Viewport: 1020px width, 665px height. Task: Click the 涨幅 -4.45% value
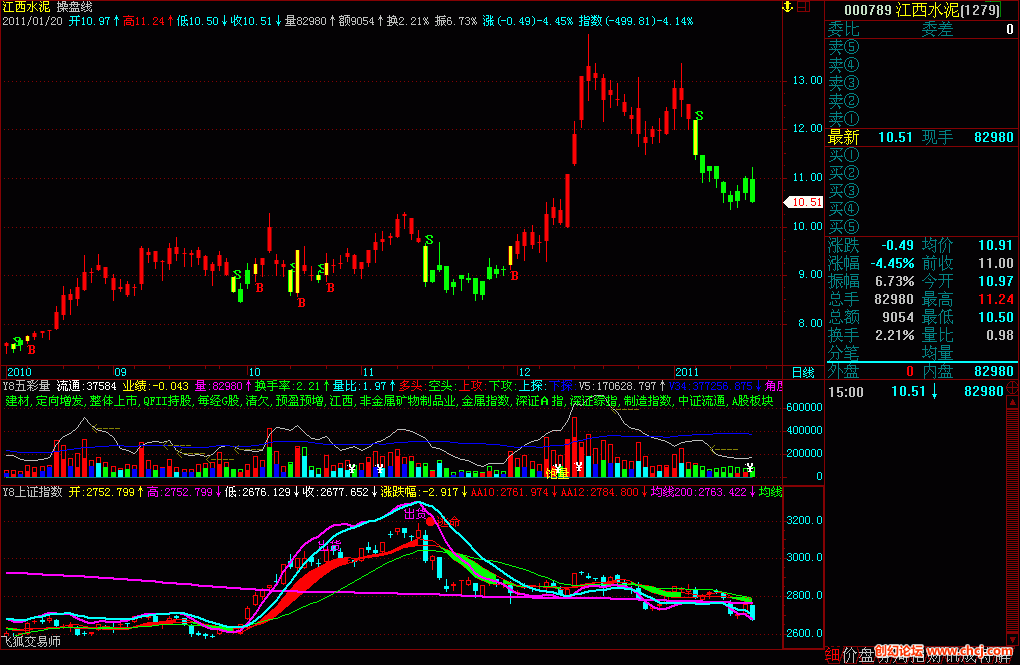[x=892, y=264]
